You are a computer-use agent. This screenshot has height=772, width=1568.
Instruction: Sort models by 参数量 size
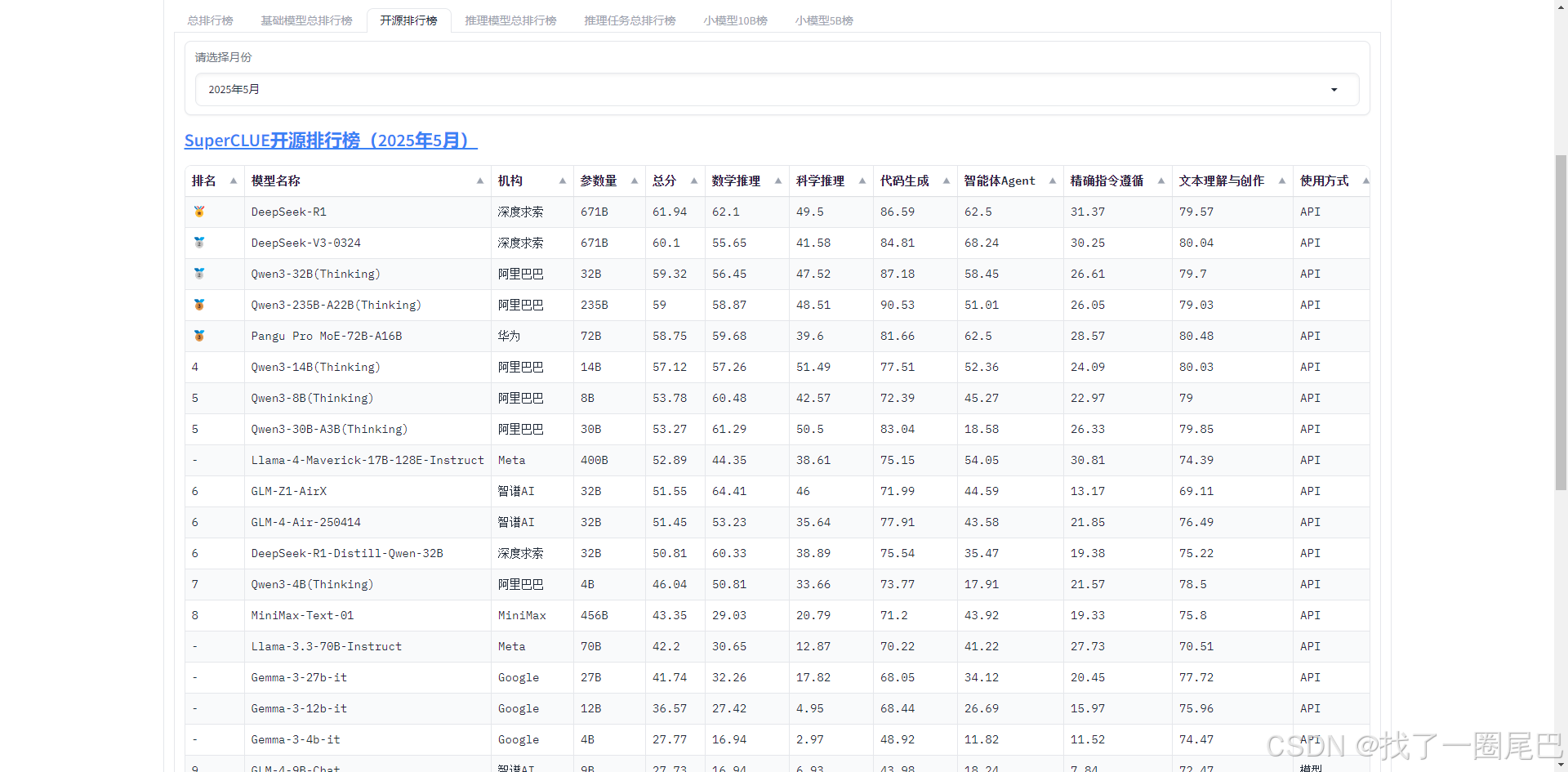(x=636, y=181)
